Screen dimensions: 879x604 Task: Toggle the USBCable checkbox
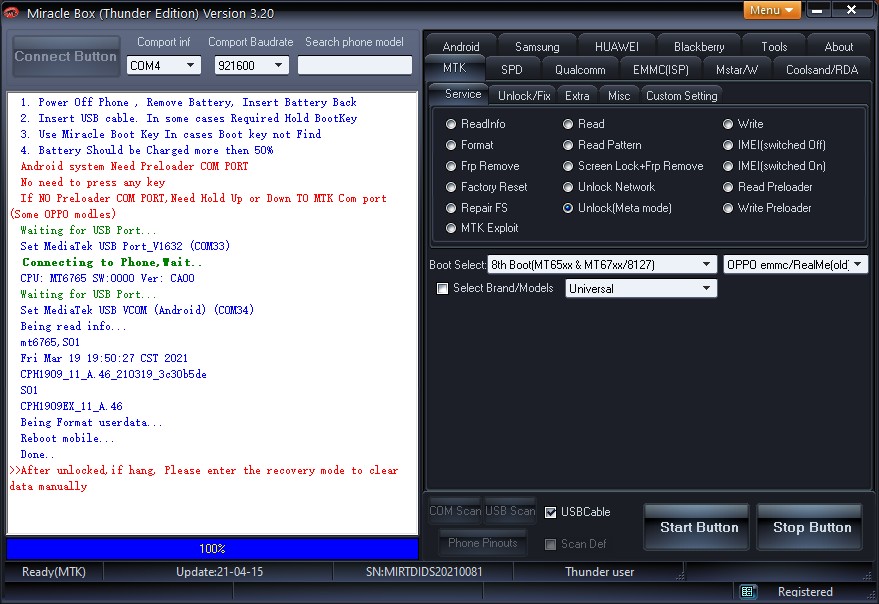click(550, 512)
